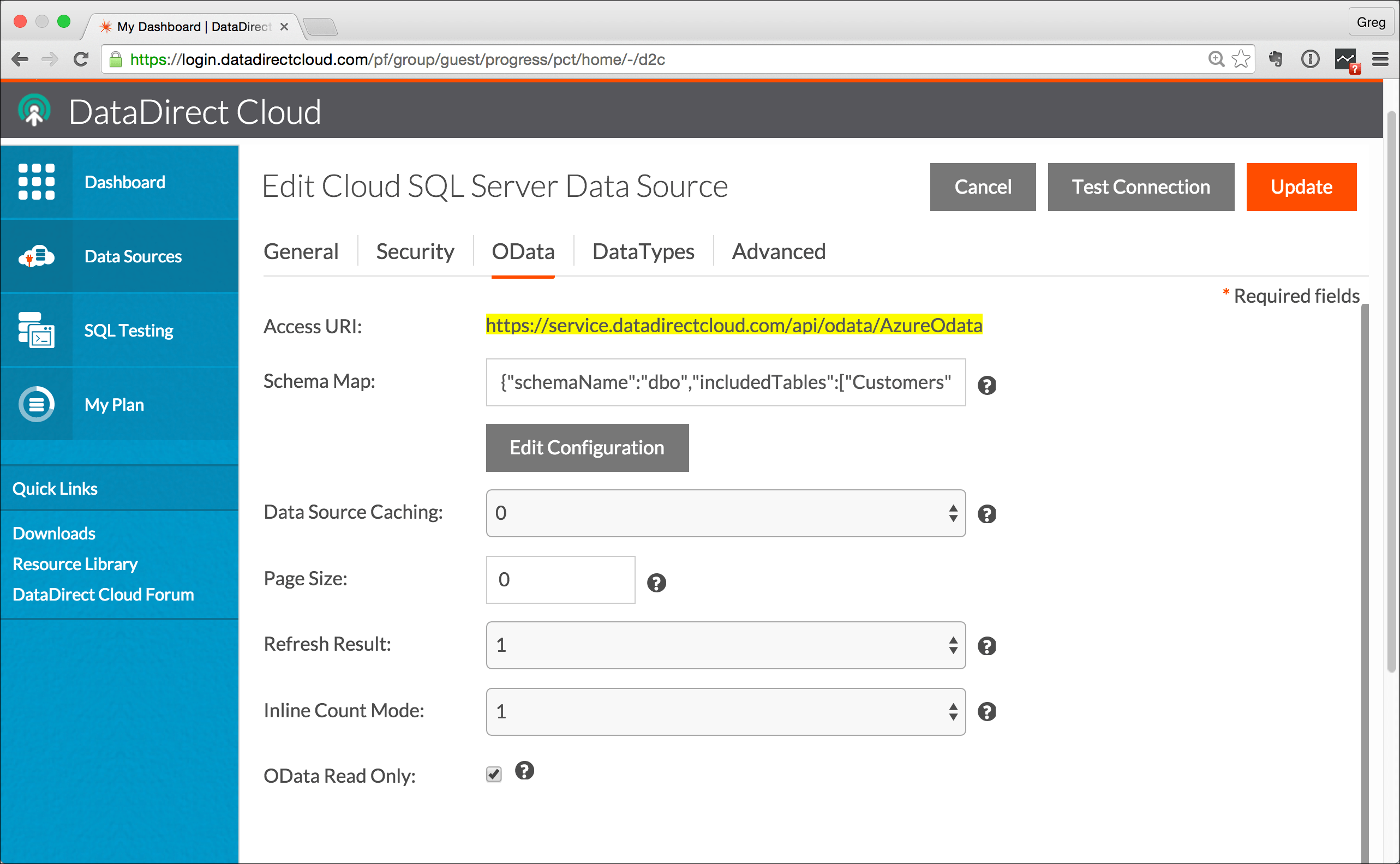Screen dimensions: 1400x864
Task: Bookmark page with the star icon
Action: pos(1241,59)
